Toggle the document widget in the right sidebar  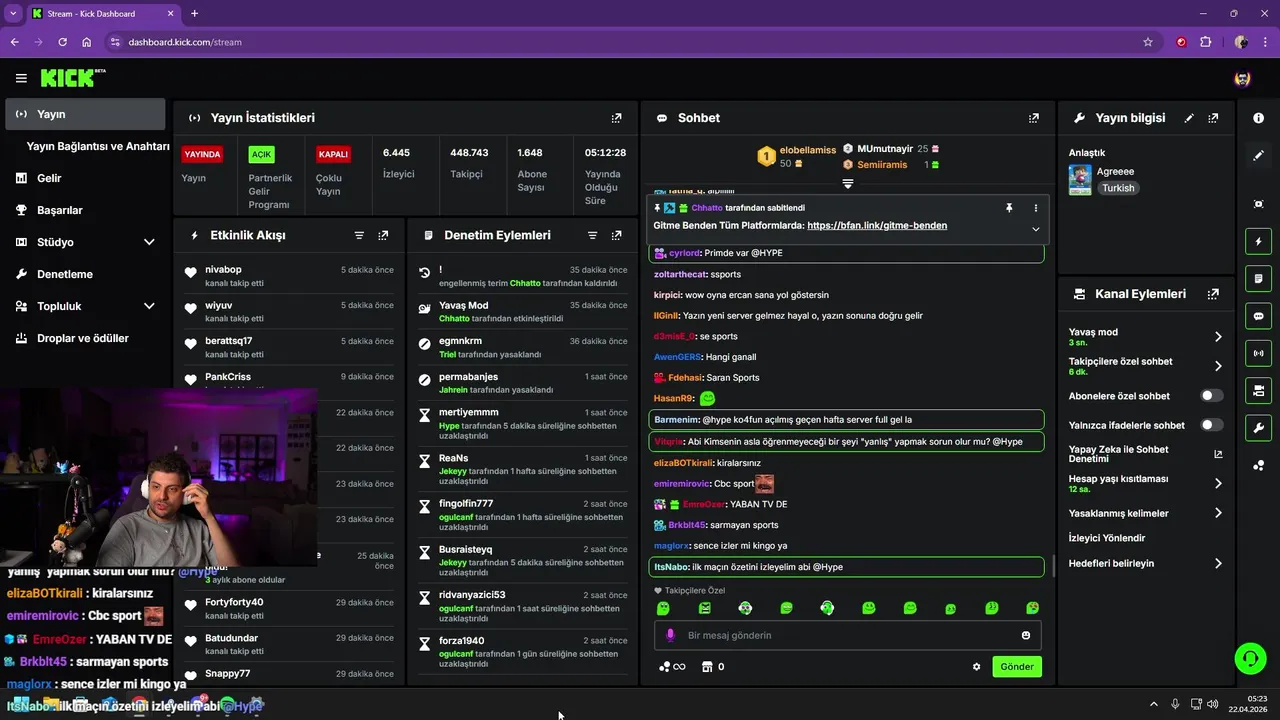(1258, 278)
